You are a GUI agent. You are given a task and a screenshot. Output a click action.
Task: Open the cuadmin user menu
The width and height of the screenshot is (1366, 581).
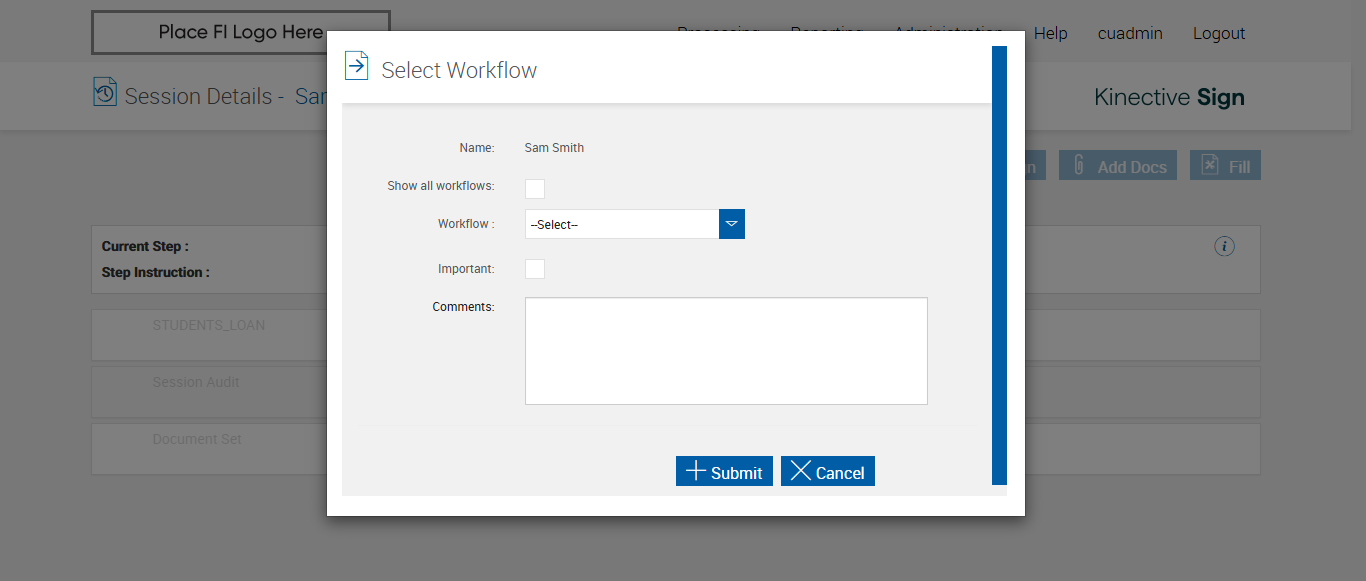tap(1130, 34)
